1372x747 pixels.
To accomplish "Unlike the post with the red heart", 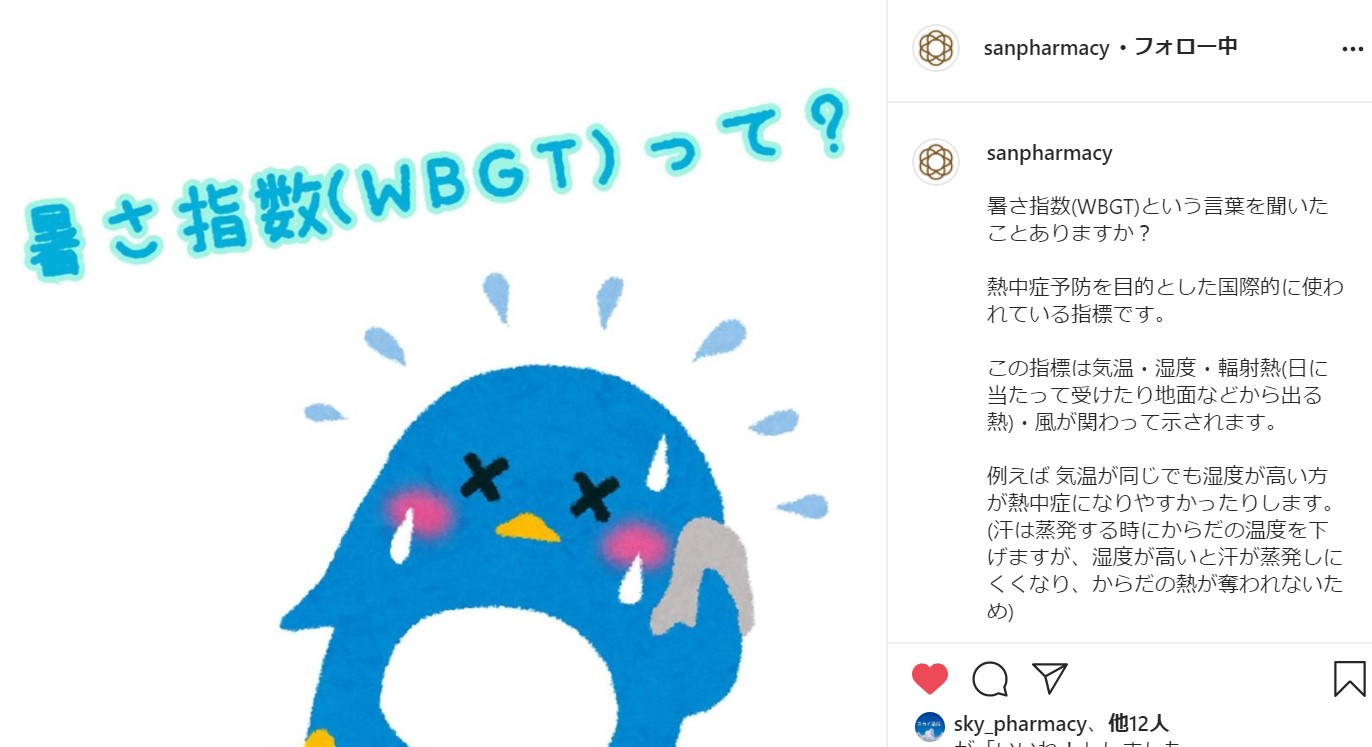I will click(930, 679).
